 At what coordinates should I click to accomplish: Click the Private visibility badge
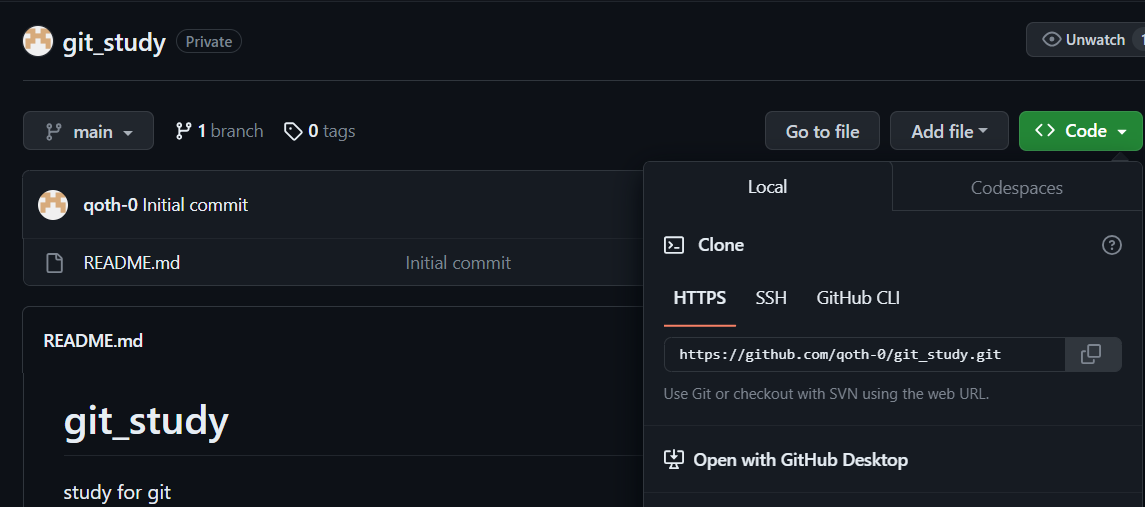pos(209,42)
